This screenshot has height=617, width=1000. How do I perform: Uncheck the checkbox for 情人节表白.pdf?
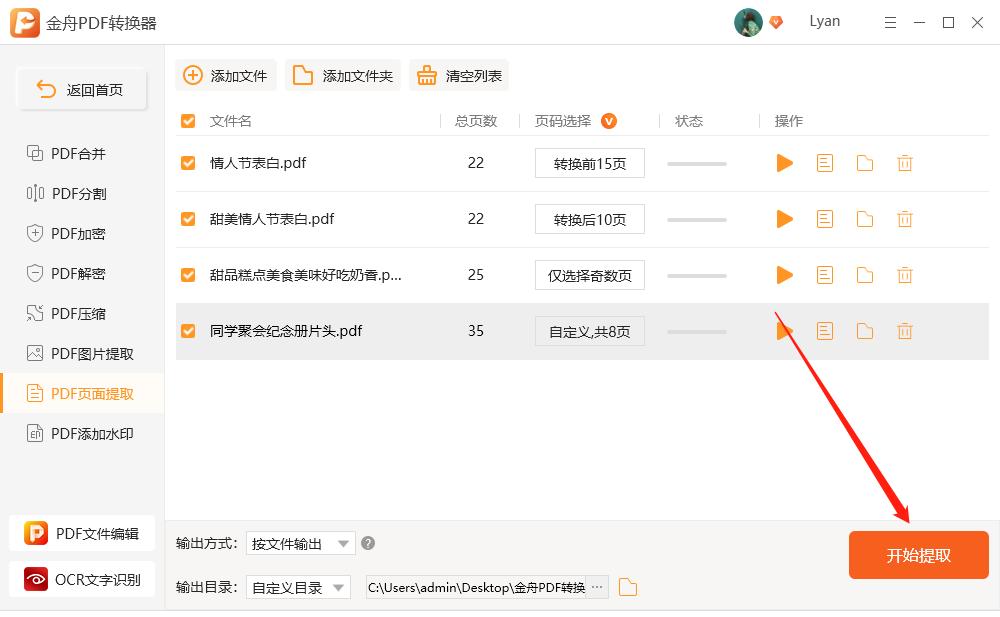pos(188,163)
